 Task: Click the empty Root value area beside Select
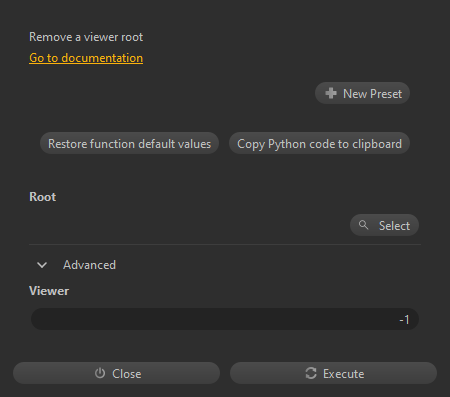point(188,225)
